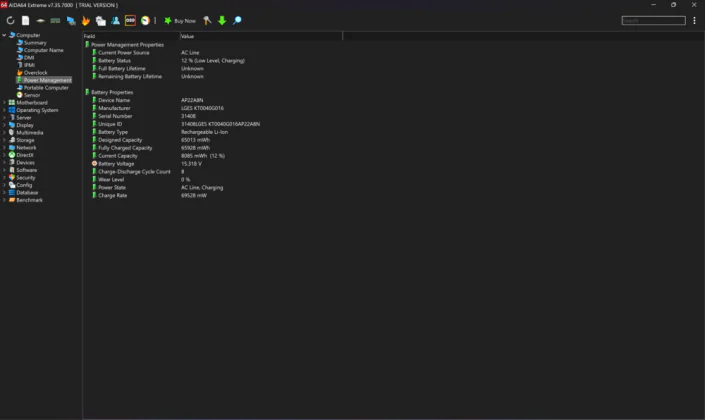705x420 pixels.
Task: Click into the search input field
Action: 653,21
